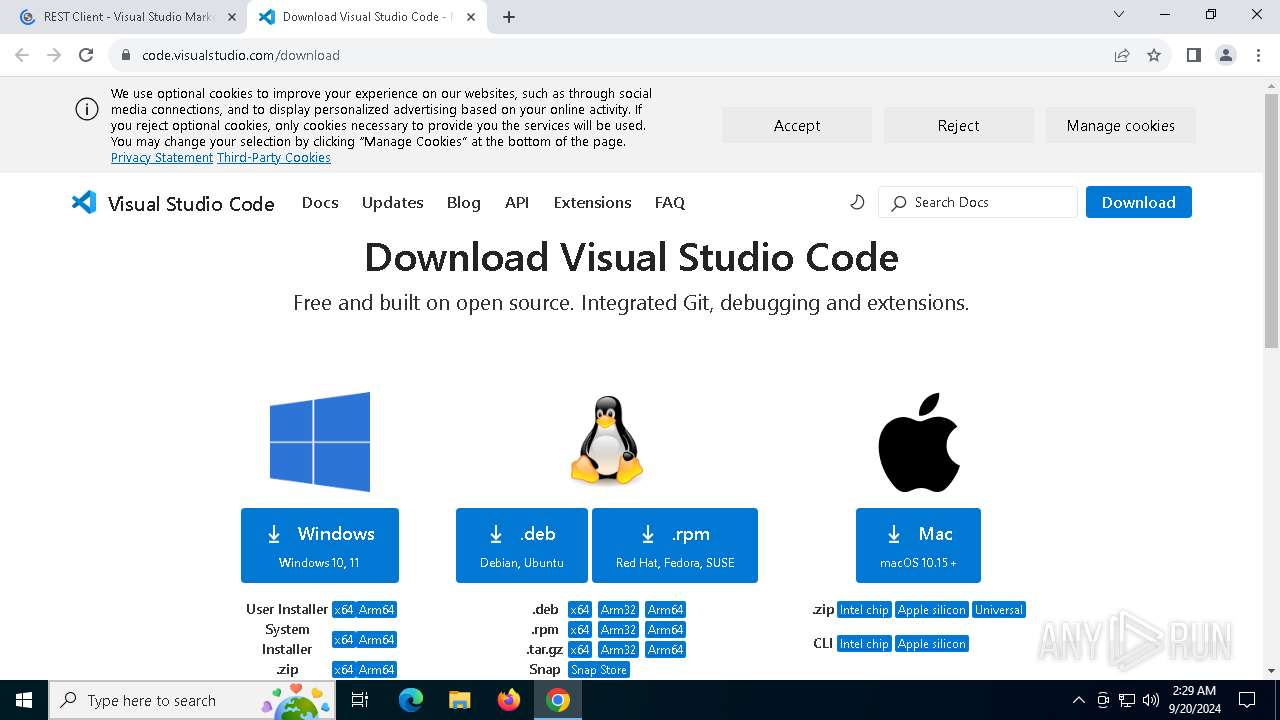
Task: Go back using the browser back arrow
Action: (x=22, y=55)
